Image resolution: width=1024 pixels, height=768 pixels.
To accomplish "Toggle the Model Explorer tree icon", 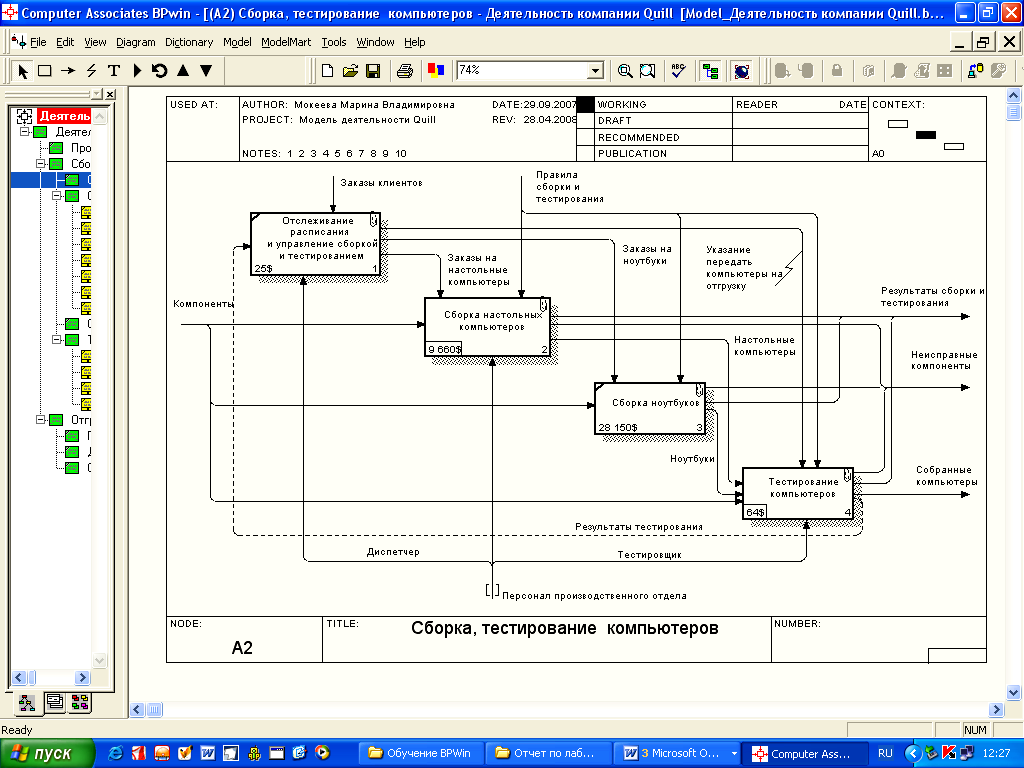I will 711,71.
